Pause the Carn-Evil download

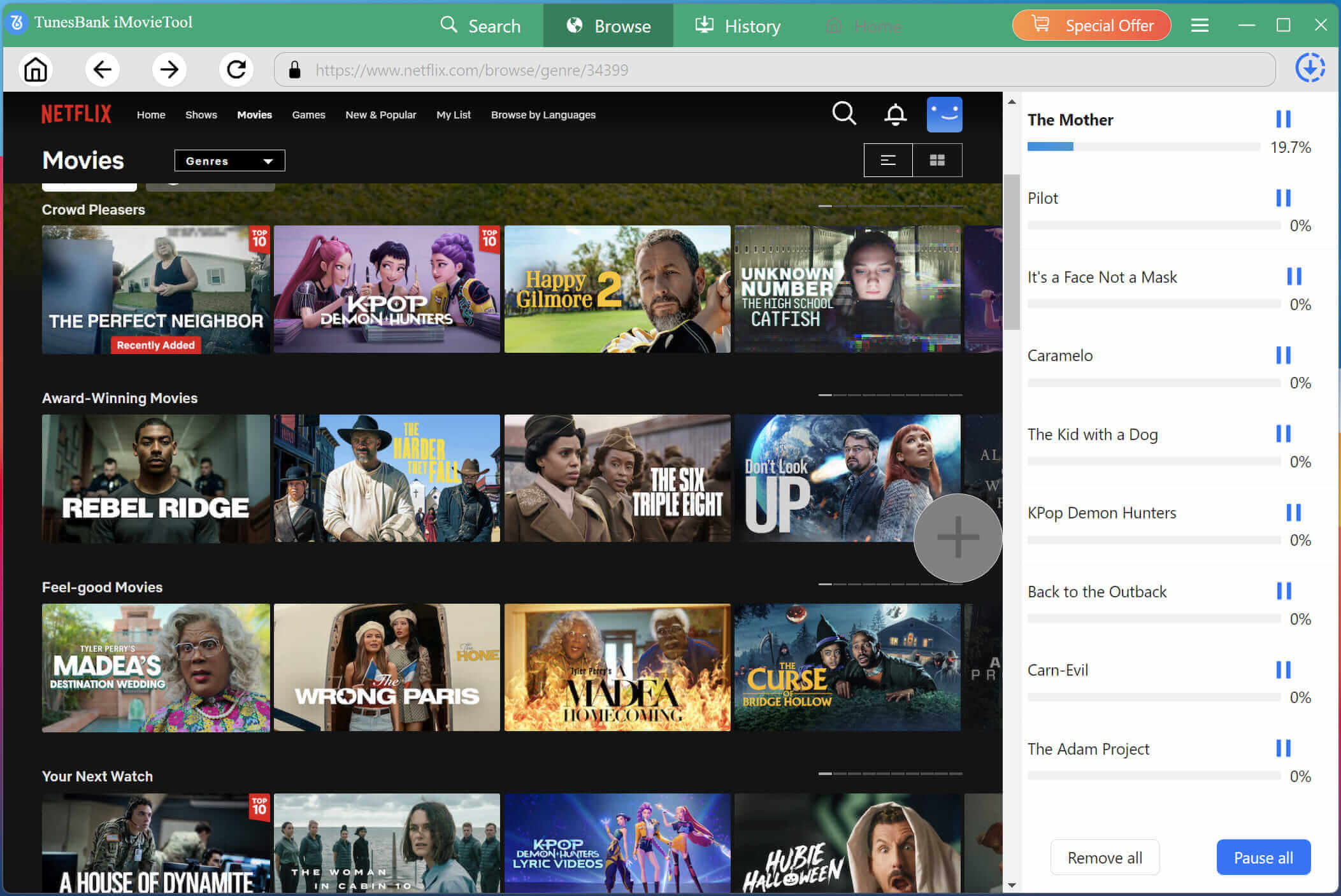1283,670
